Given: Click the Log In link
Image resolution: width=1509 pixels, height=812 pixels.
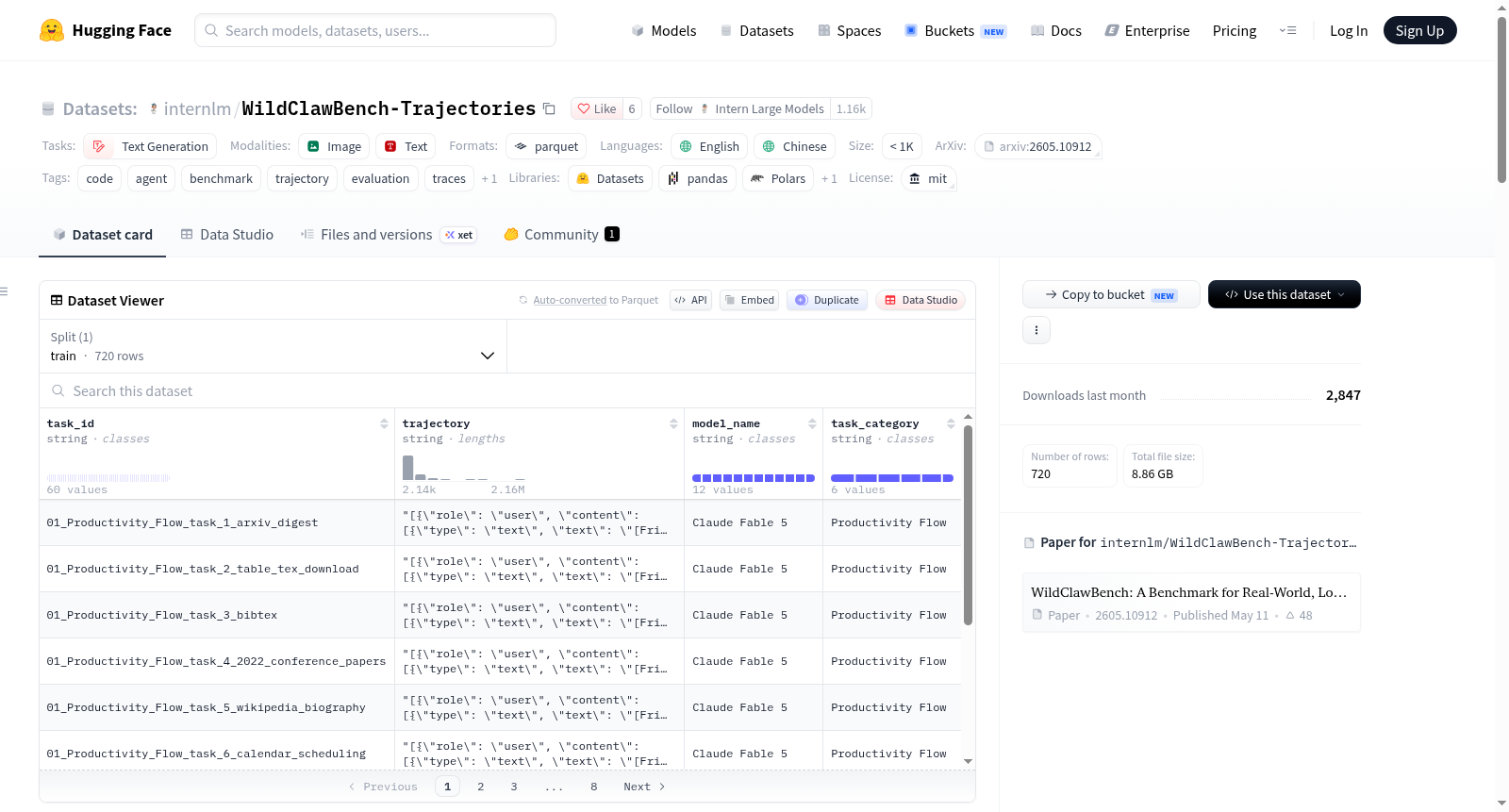Looking at the screenshot, I should 1349,30.
